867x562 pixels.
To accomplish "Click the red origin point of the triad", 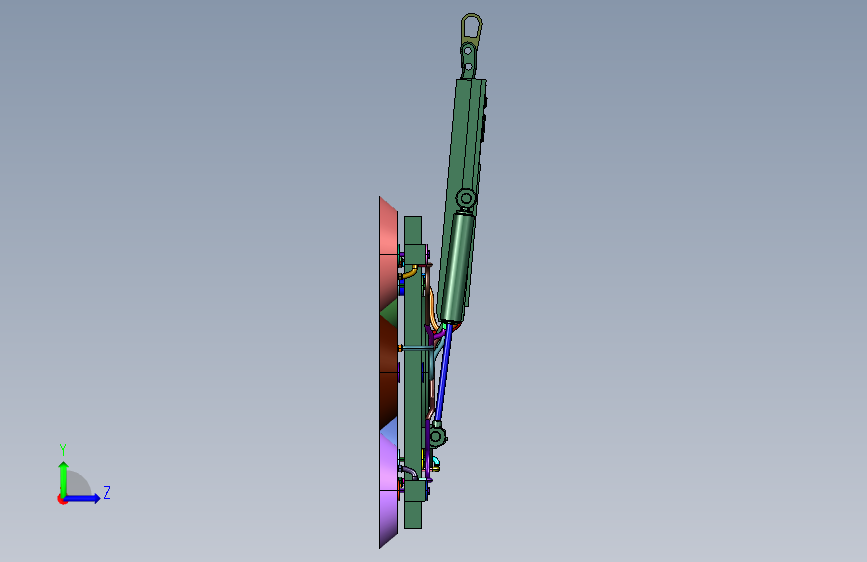I will [62, 500].
